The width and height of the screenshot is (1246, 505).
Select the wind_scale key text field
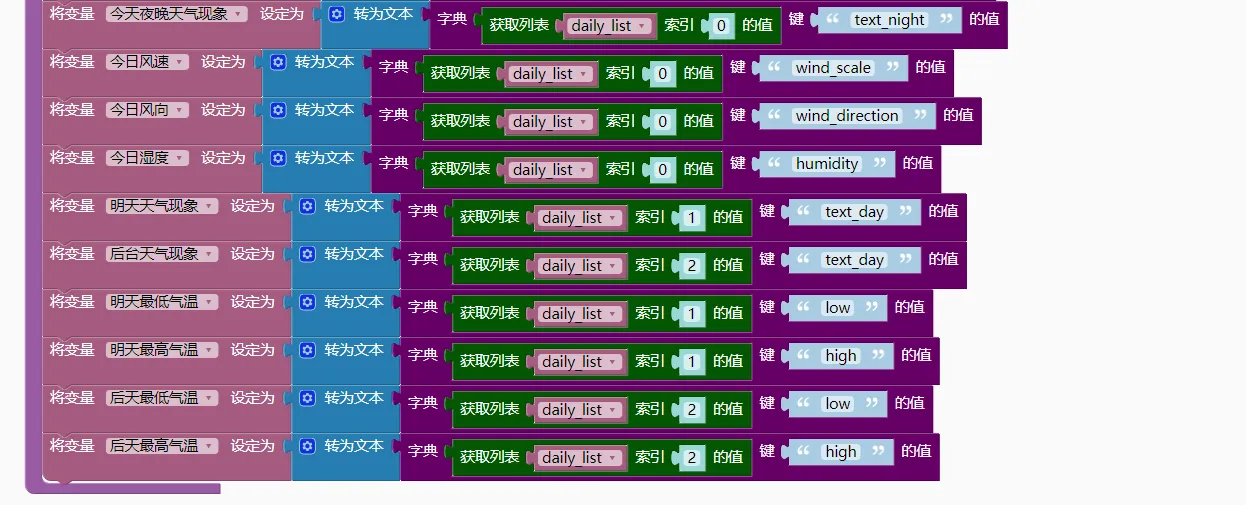click(x=832, y=68)
